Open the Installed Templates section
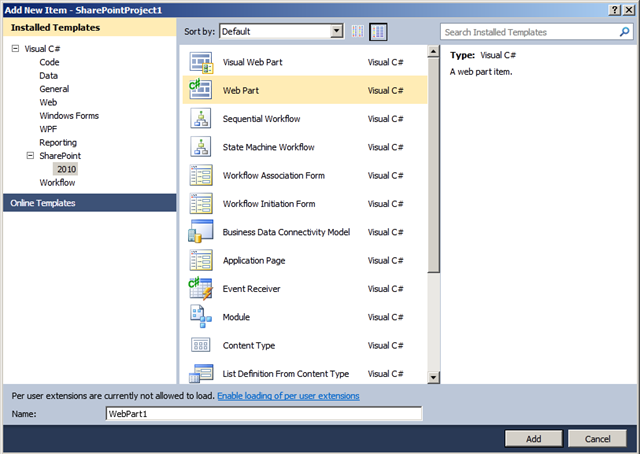640x454 pixels. pyautogui.click(x=89, y=27)
